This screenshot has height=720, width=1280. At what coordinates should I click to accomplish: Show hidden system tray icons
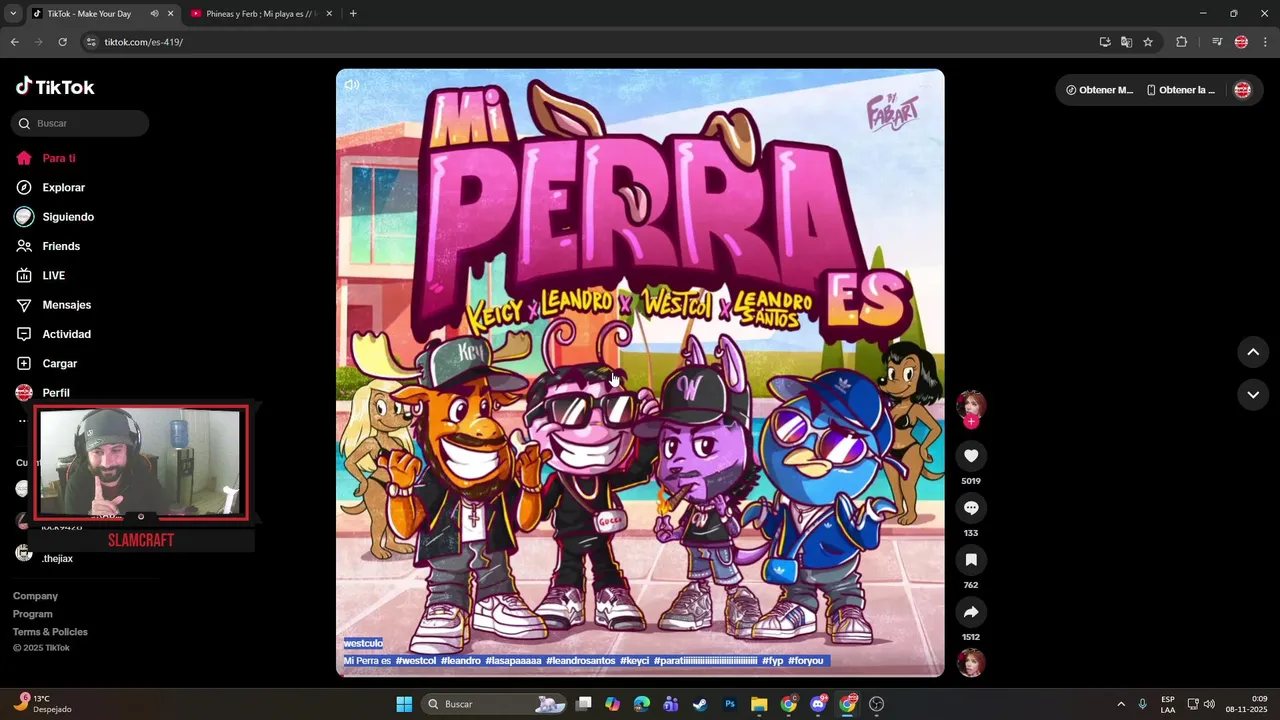[x=1120, y=704]
